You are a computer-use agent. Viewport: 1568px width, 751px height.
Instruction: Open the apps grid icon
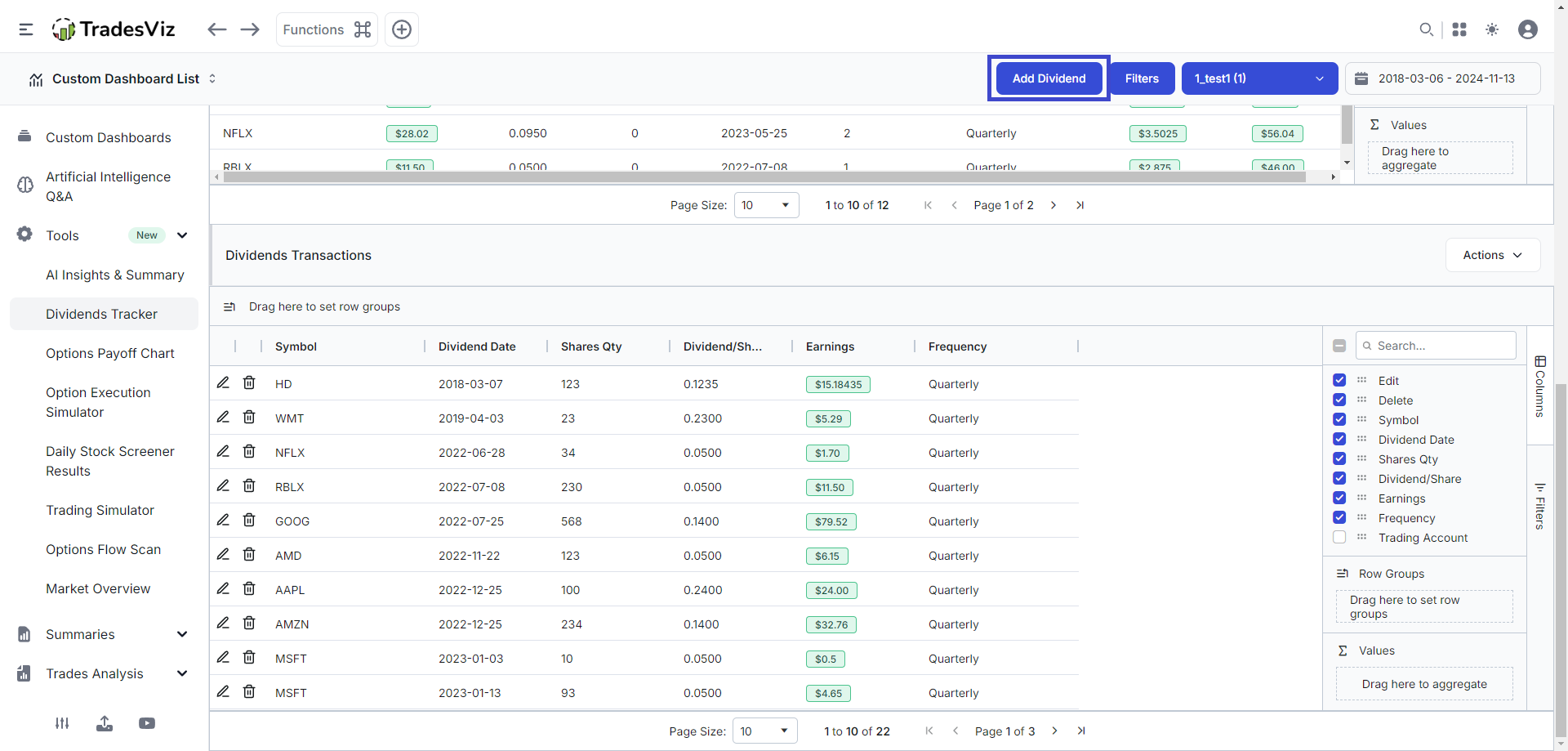(1459, 29)
